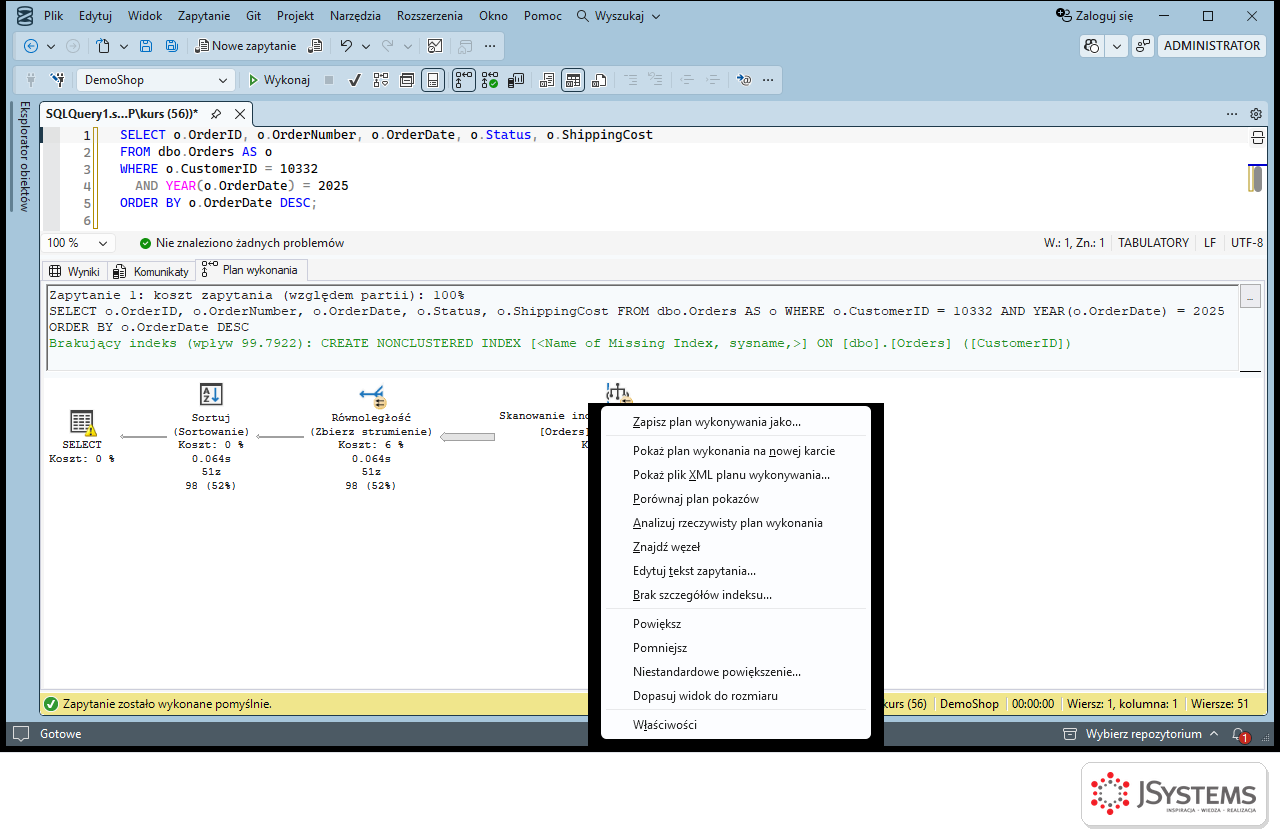Click the Zaloguj się sign-in button
Screen dimensions: 1280x835
[x=1095, y=16]
